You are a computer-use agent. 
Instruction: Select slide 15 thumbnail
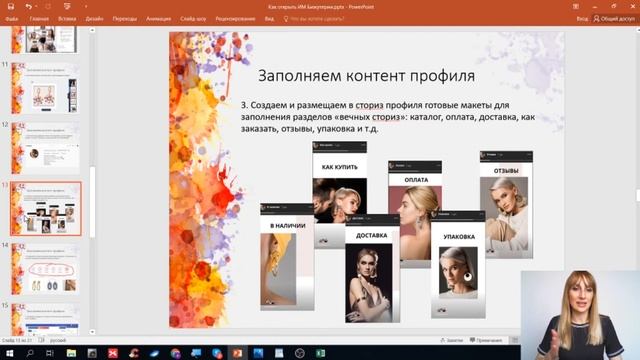(45, 319)
